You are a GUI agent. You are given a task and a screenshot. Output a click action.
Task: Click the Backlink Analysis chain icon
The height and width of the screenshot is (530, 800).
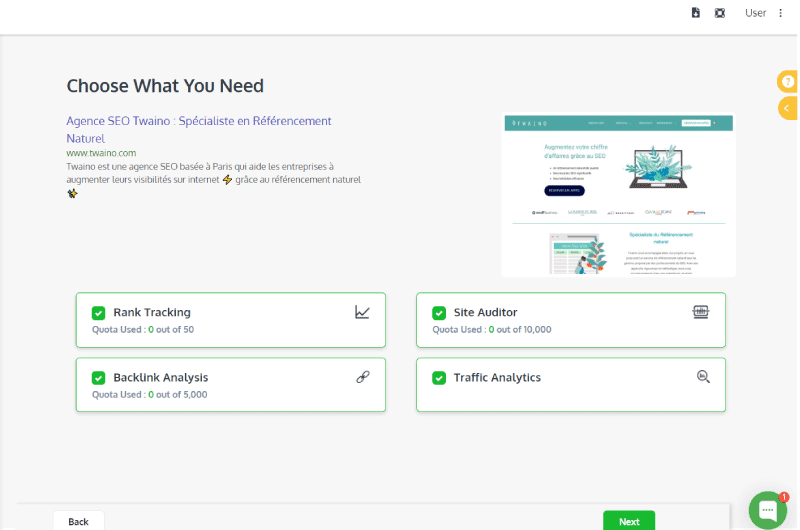point(363,377)
